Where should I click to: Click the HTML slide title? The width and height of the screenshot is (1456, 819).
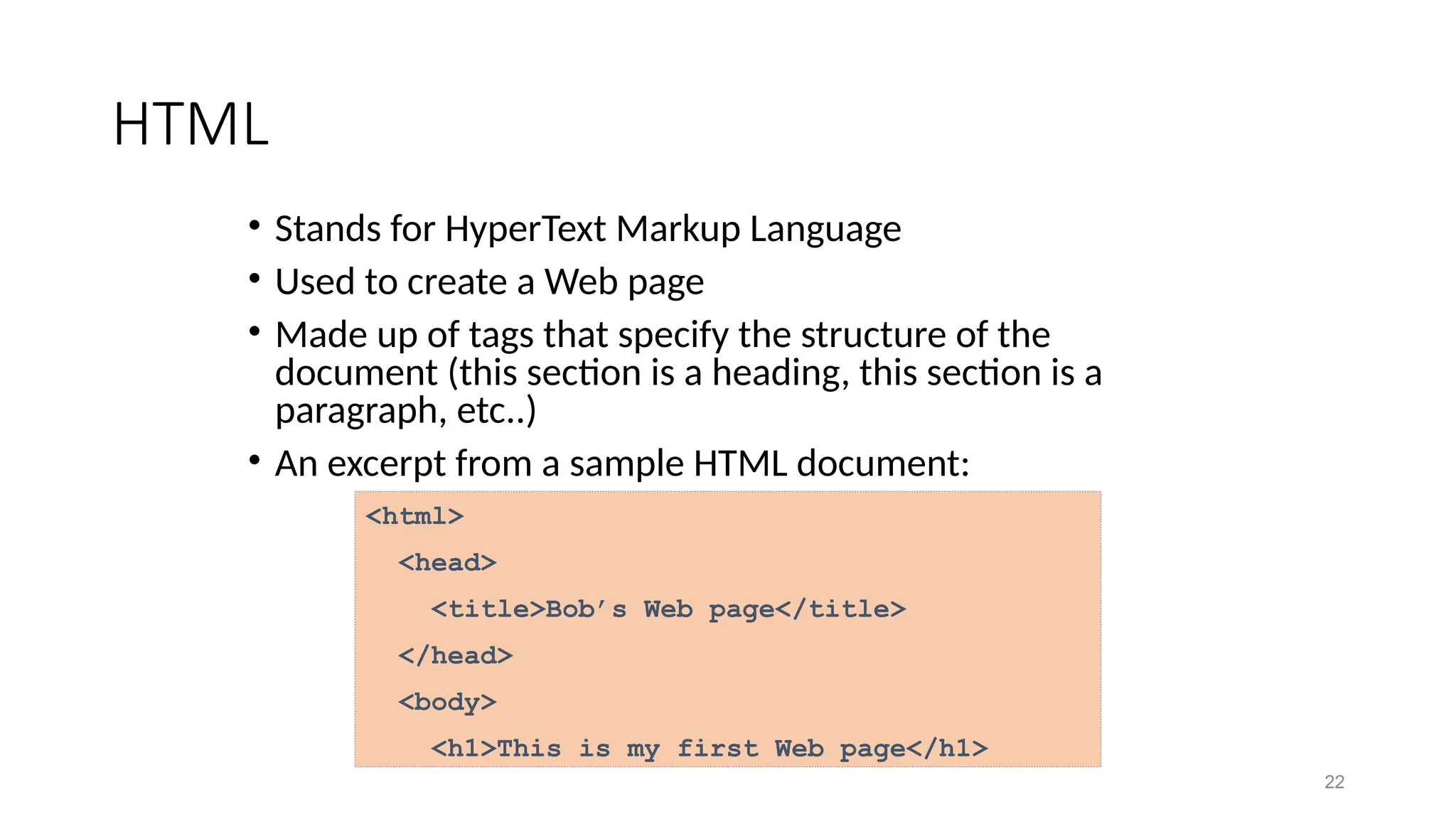(191, 124)
